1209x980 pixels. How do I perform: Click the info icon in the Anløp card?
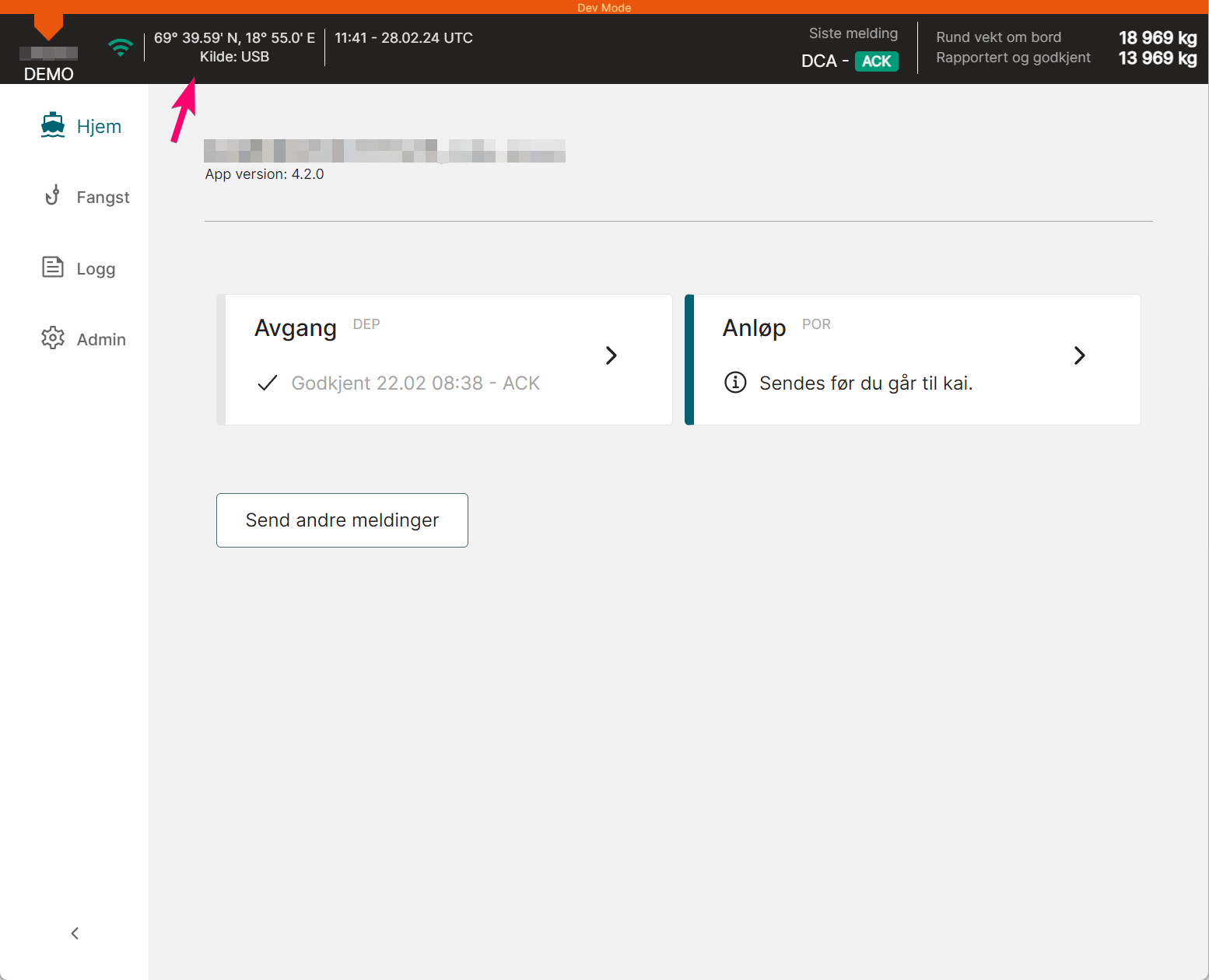(735, 382)
